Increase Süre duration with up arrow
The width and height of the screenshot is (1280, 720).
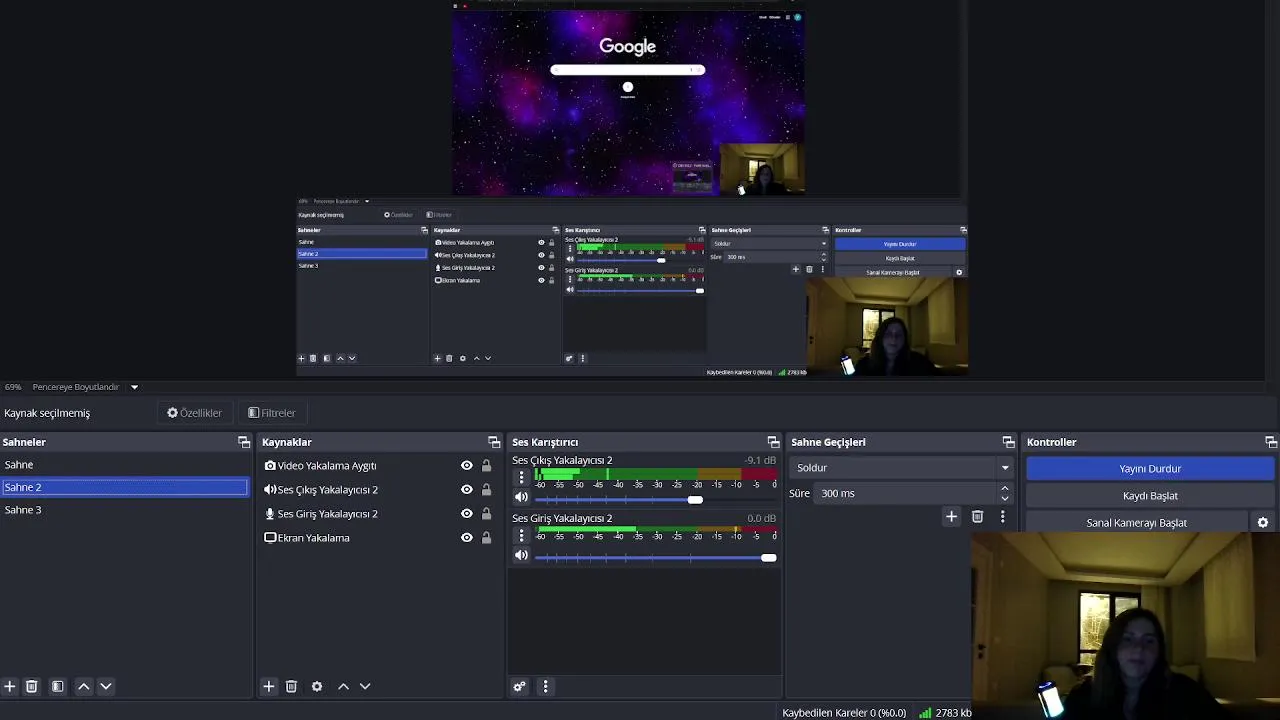click(x=1005, y=488)
